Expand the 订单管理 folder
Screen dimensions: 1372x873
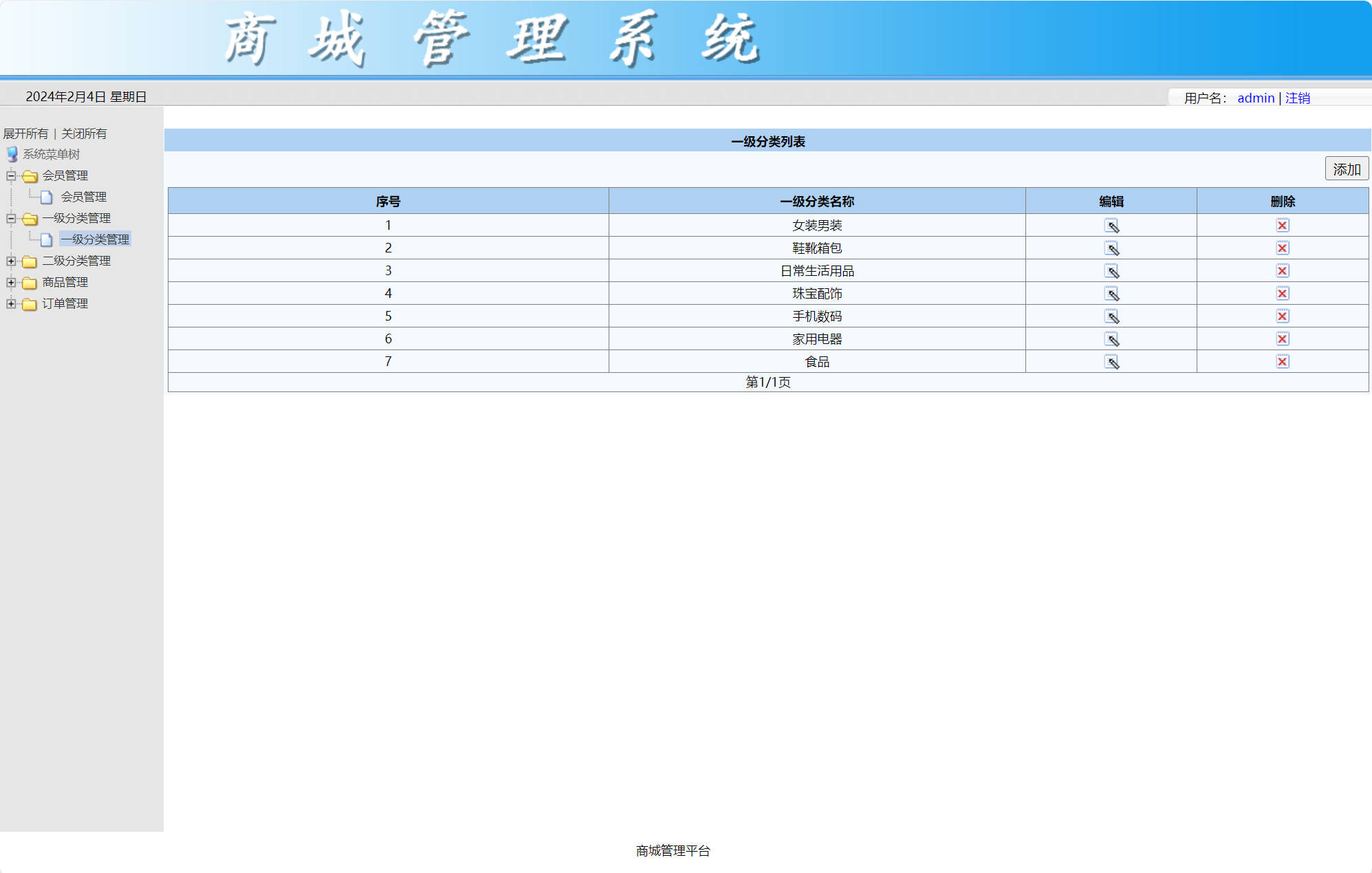point(11,304)
